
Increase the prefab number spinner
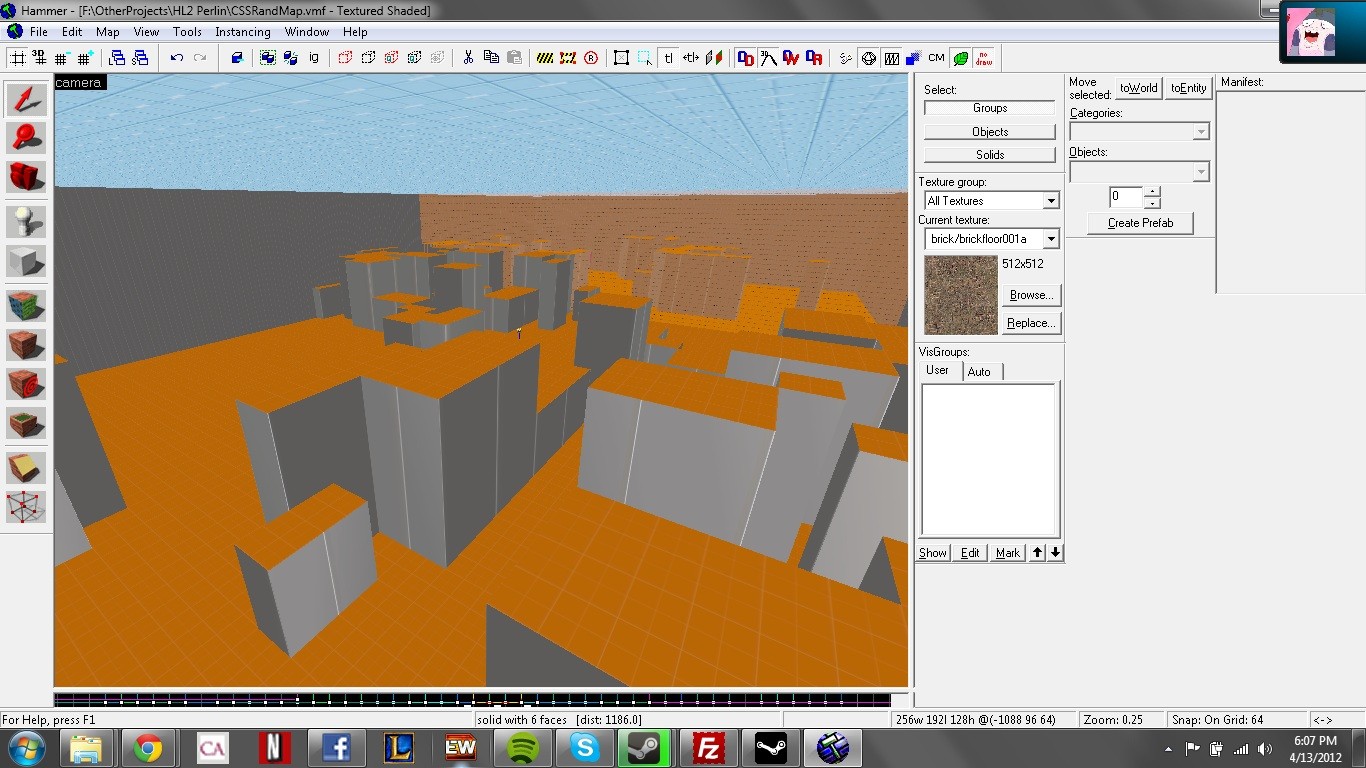pos(1151,191)
